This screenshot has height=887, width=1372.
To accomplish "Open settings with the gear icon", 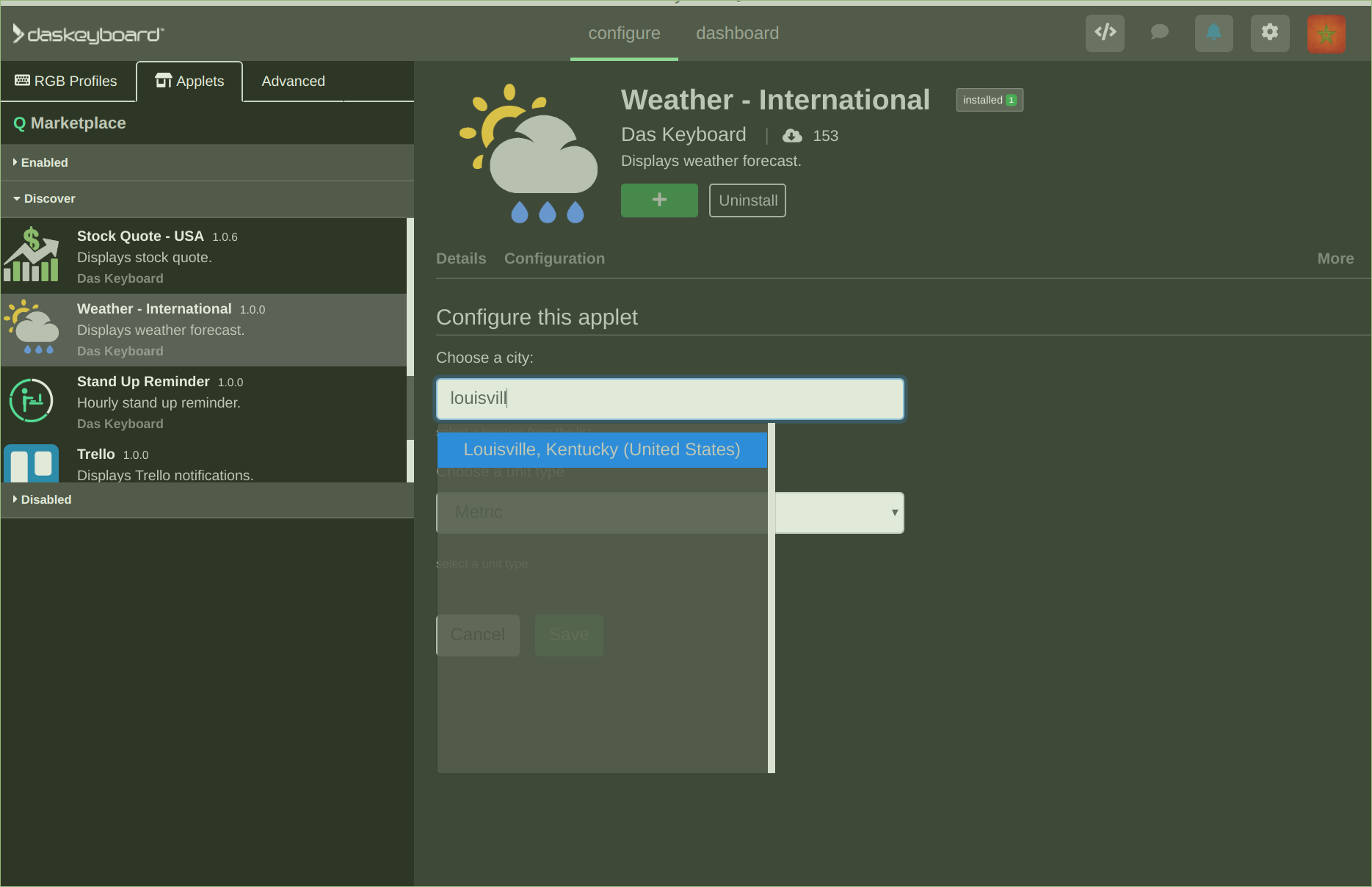I will (1270, 33).
